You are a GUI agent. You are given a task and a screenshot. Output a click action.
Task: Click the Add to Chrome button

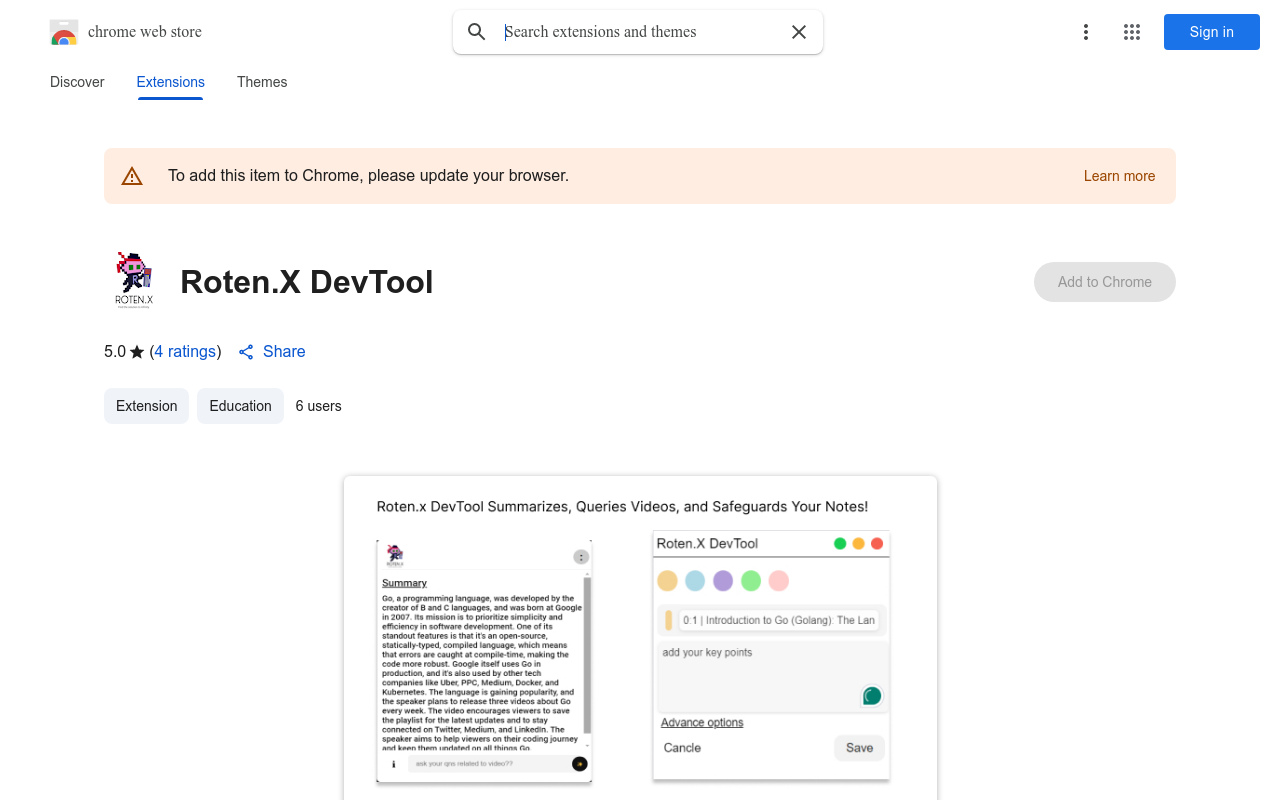(1105, 282)
